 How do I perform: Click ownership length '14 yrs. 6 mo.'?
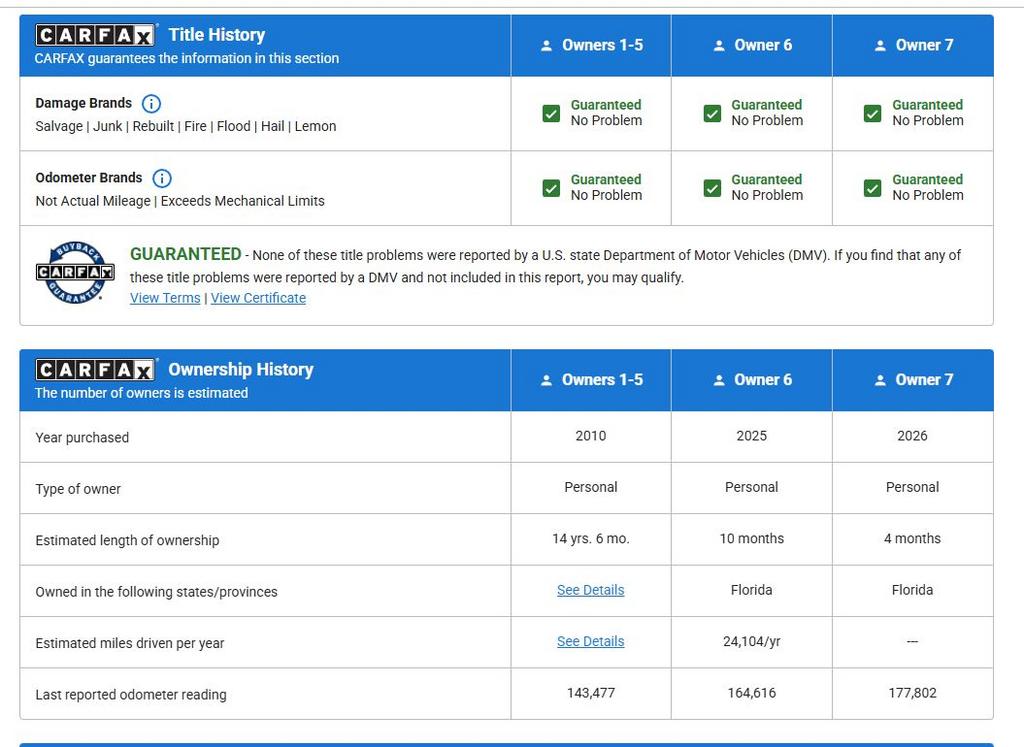590,539
